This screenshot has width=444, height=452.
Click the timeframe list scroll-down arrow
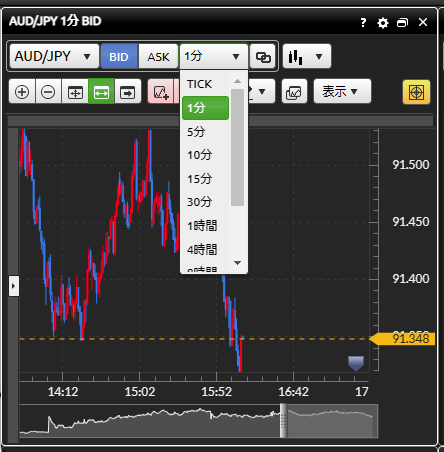pos(237,263)
